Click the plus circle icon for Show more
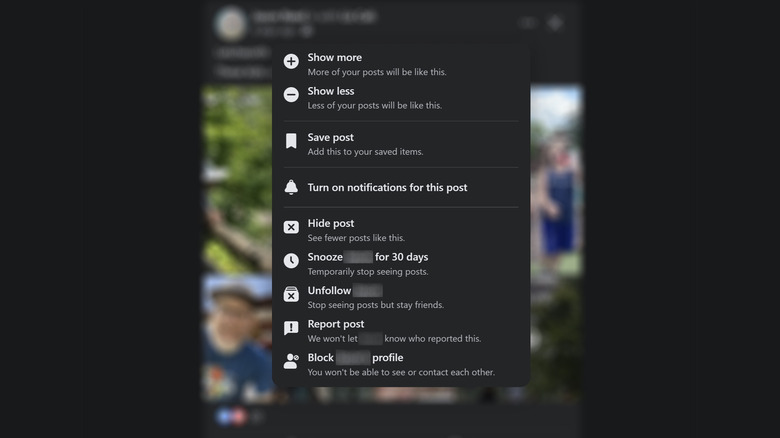 point(291,61)
